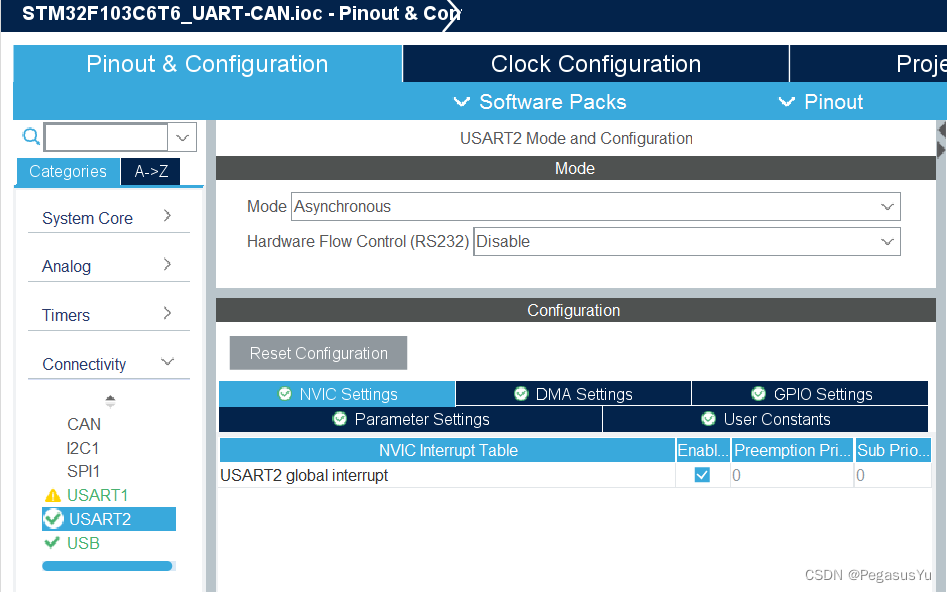Open the NVIC Settings tab

[337, 394]
